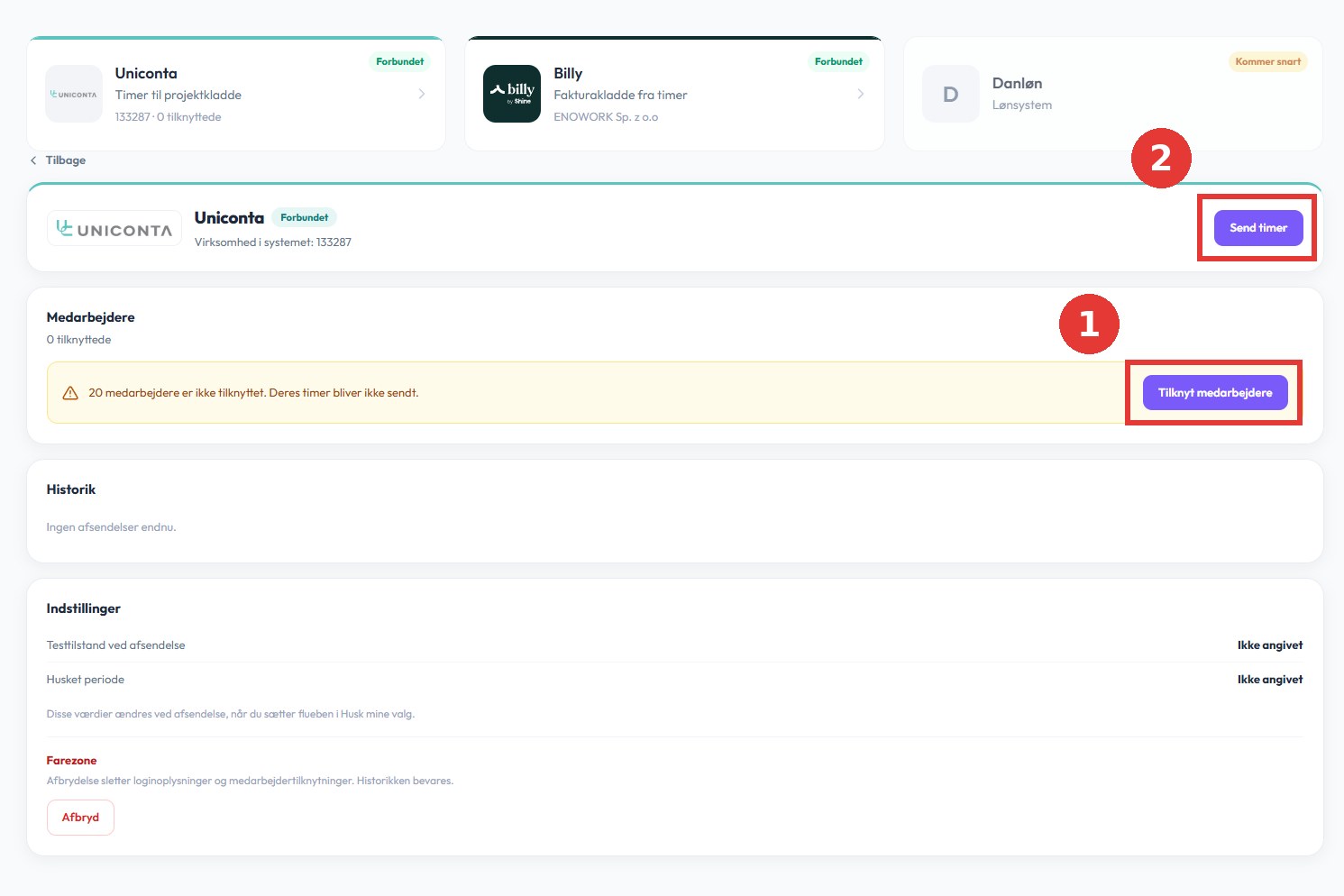Click the Send timer button

(x=1258, y=228)
